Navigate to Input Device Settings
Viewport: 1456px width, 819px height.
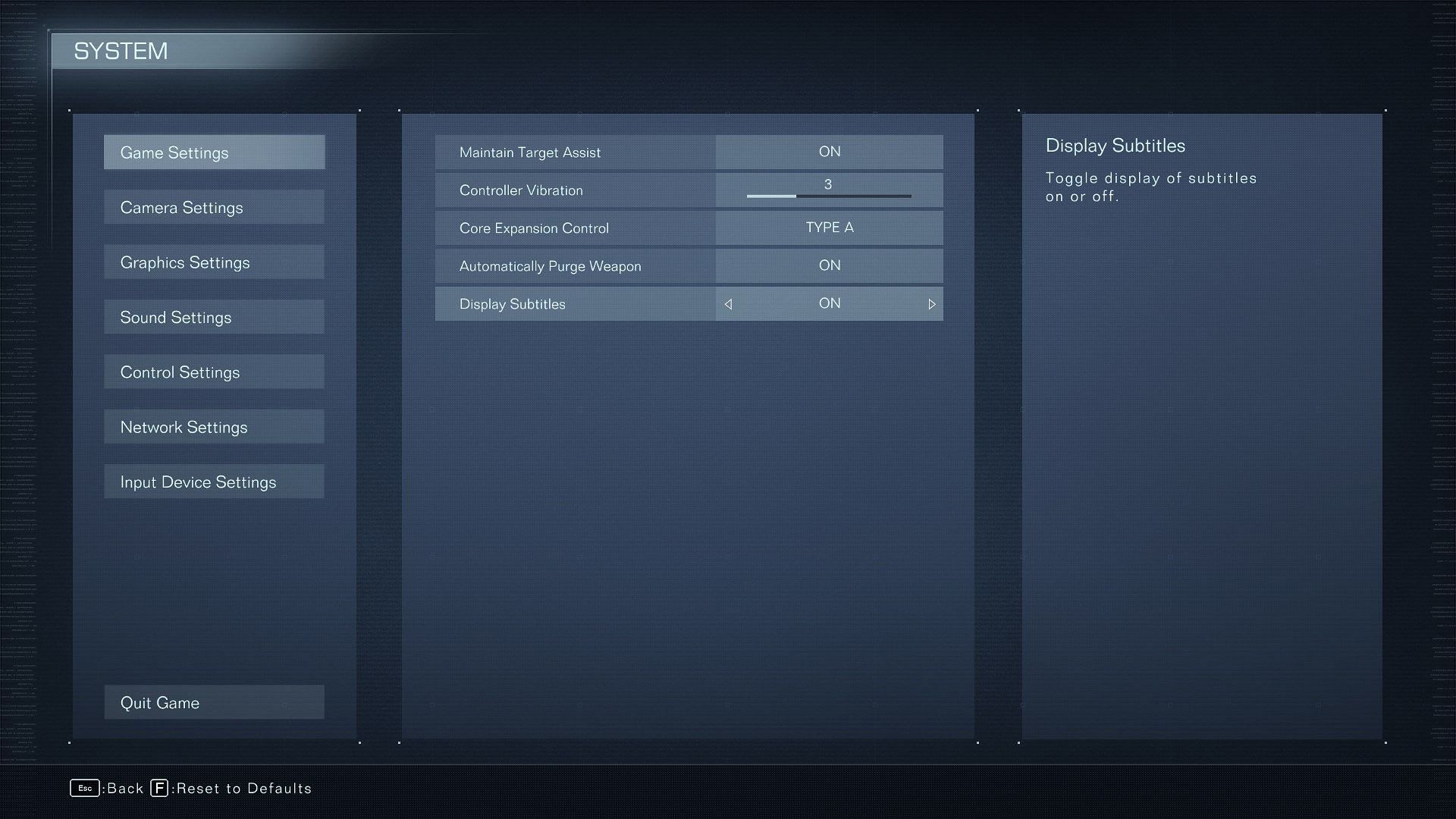point(214,481)
